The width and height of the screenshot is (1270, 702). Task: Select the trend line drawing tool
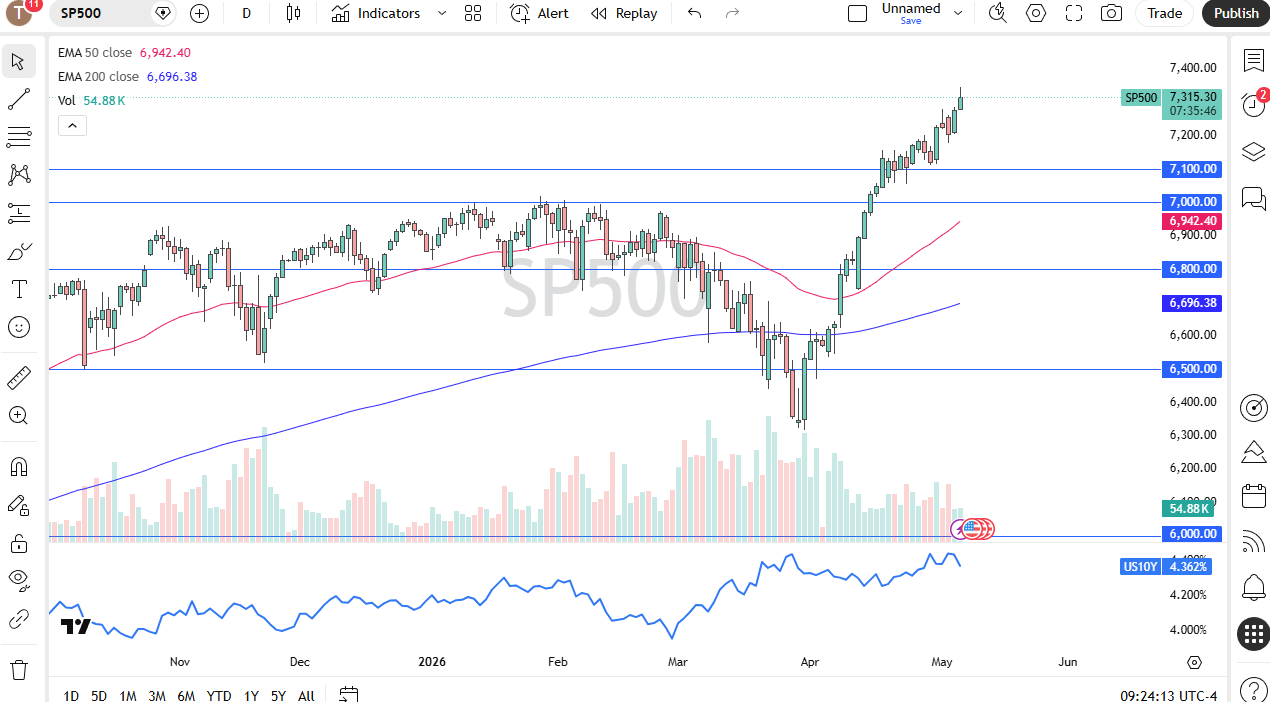click(18, 99)
